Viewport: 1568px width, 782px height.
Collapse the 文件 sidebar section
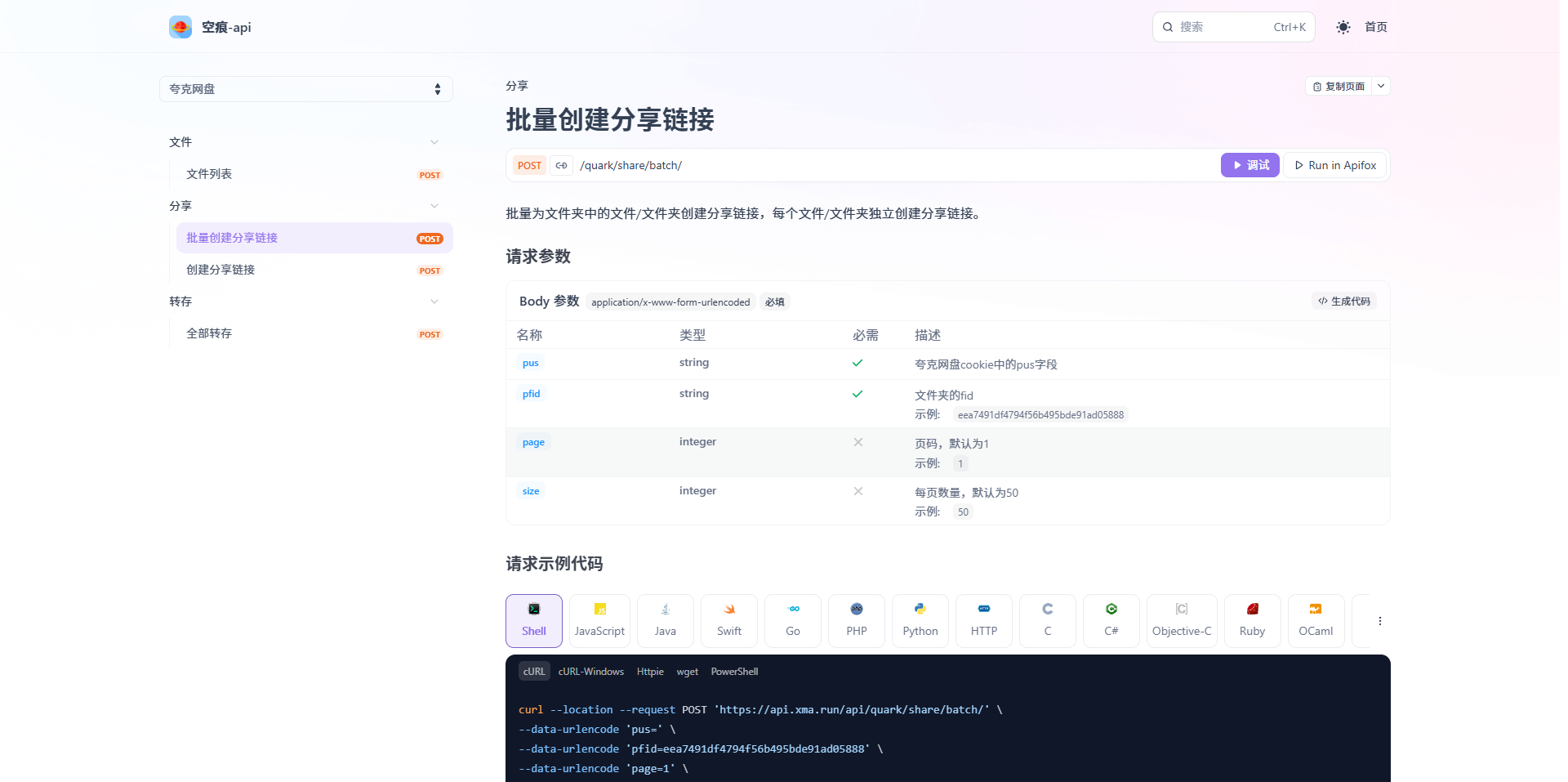434,141
